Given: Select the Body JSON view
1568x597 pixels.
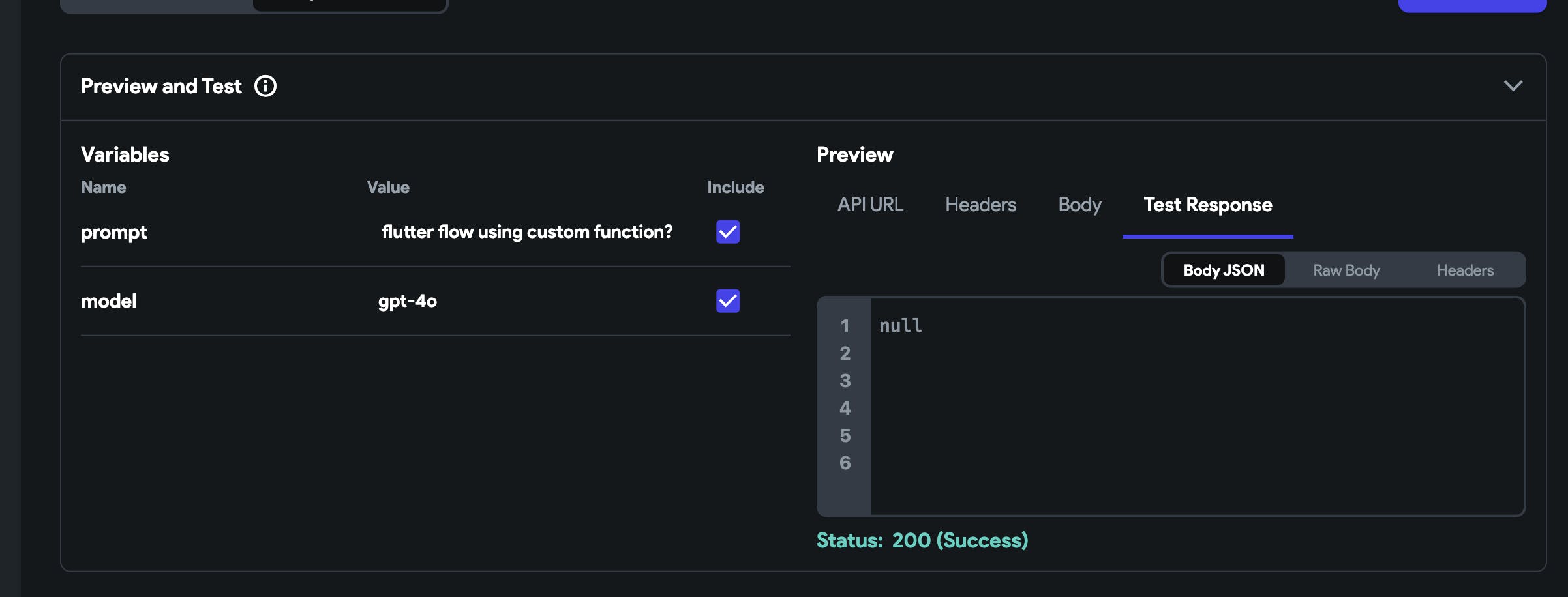Looking at the screenshot, I should [x=1224, y=270].
